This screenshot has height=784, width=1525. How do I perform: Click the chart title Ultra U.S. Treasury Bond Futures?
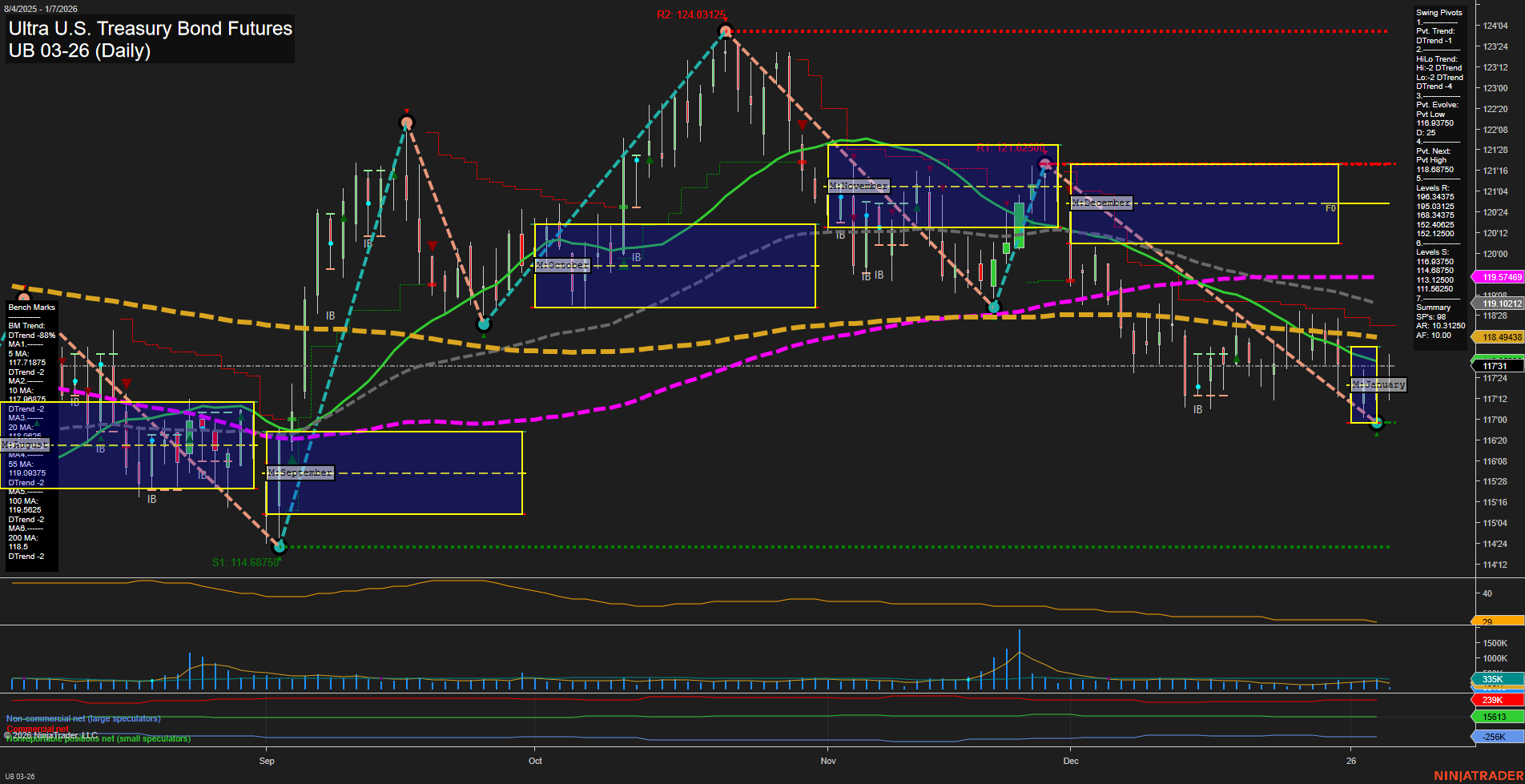(x=150, y=29)
